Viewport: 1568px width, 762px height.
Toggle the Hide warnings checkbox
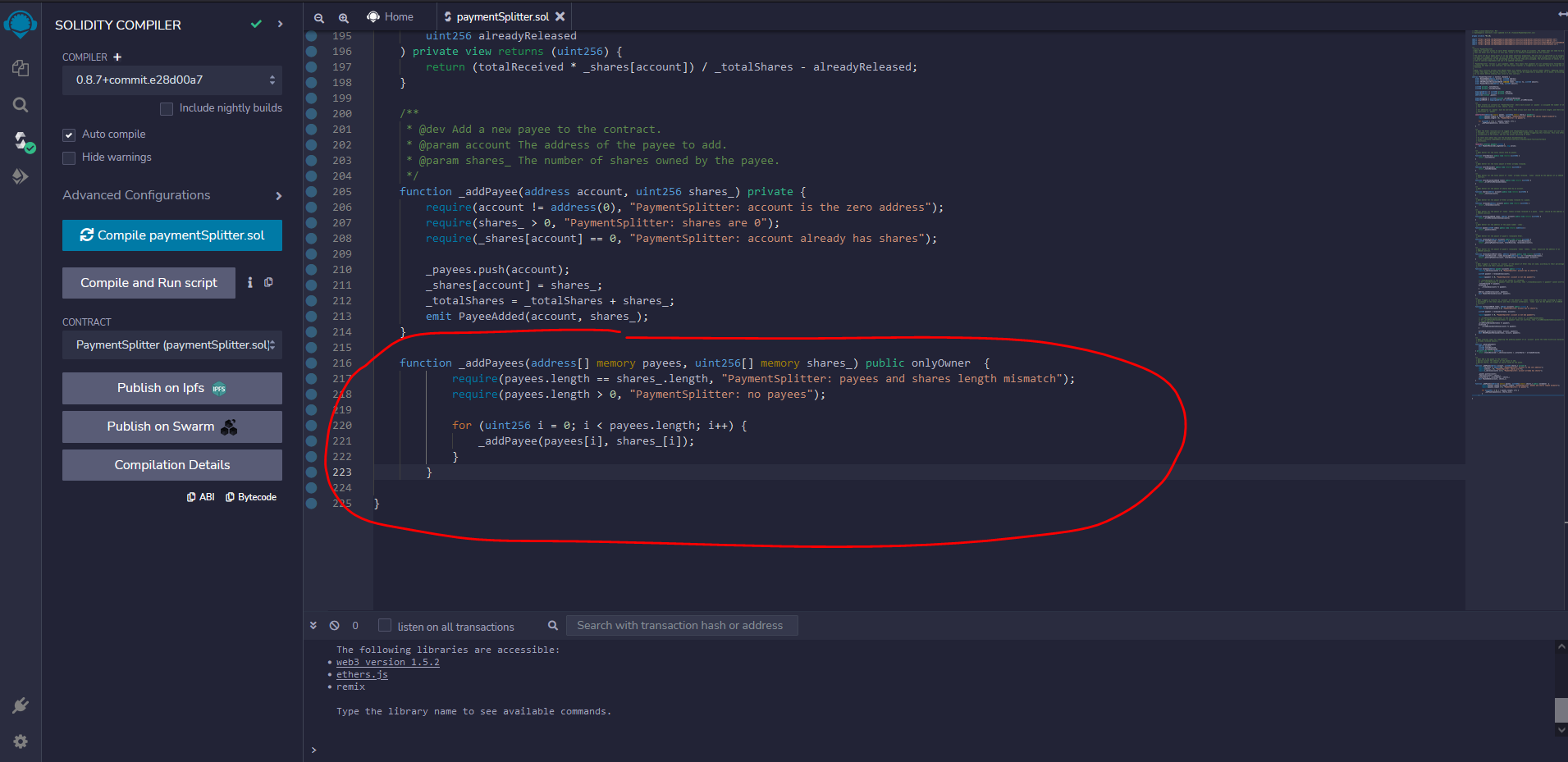[x=69, y=157]
